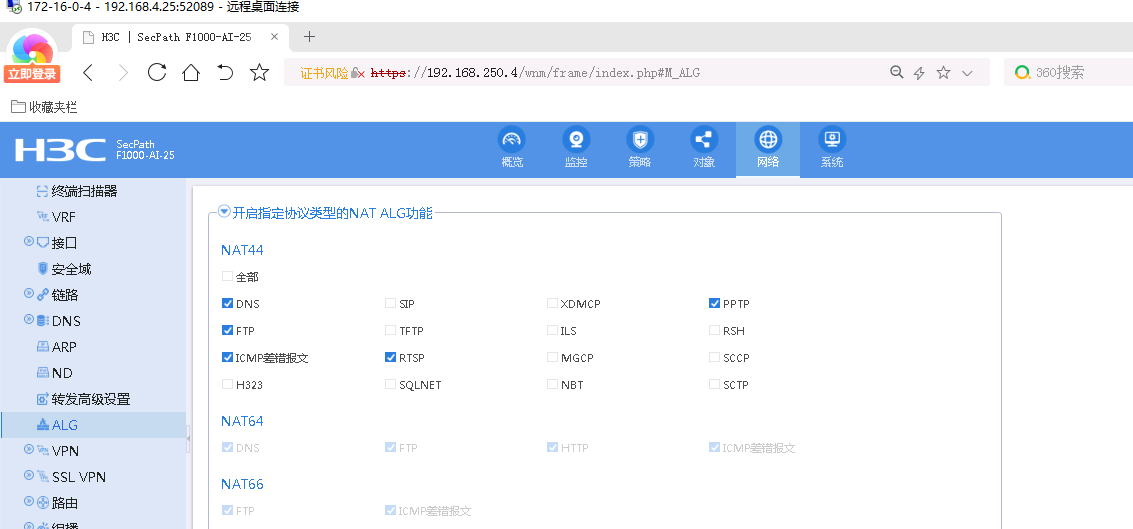Check the 全部 checkbox under NAT44

(x=227, y=276)
